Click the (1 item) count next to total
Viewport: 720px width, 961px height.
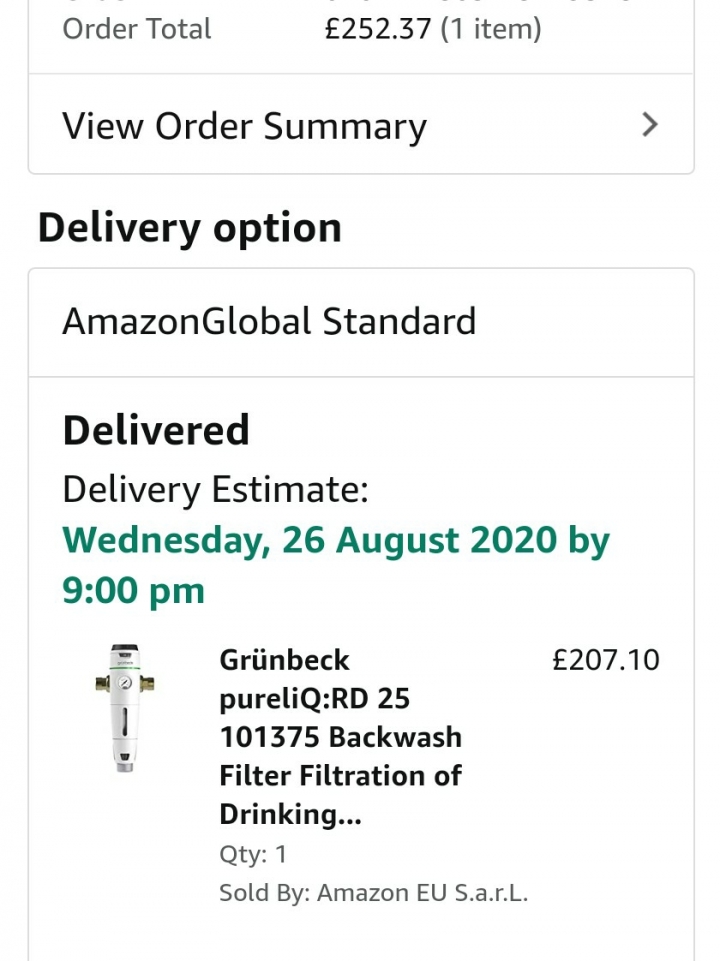[491, 29]
